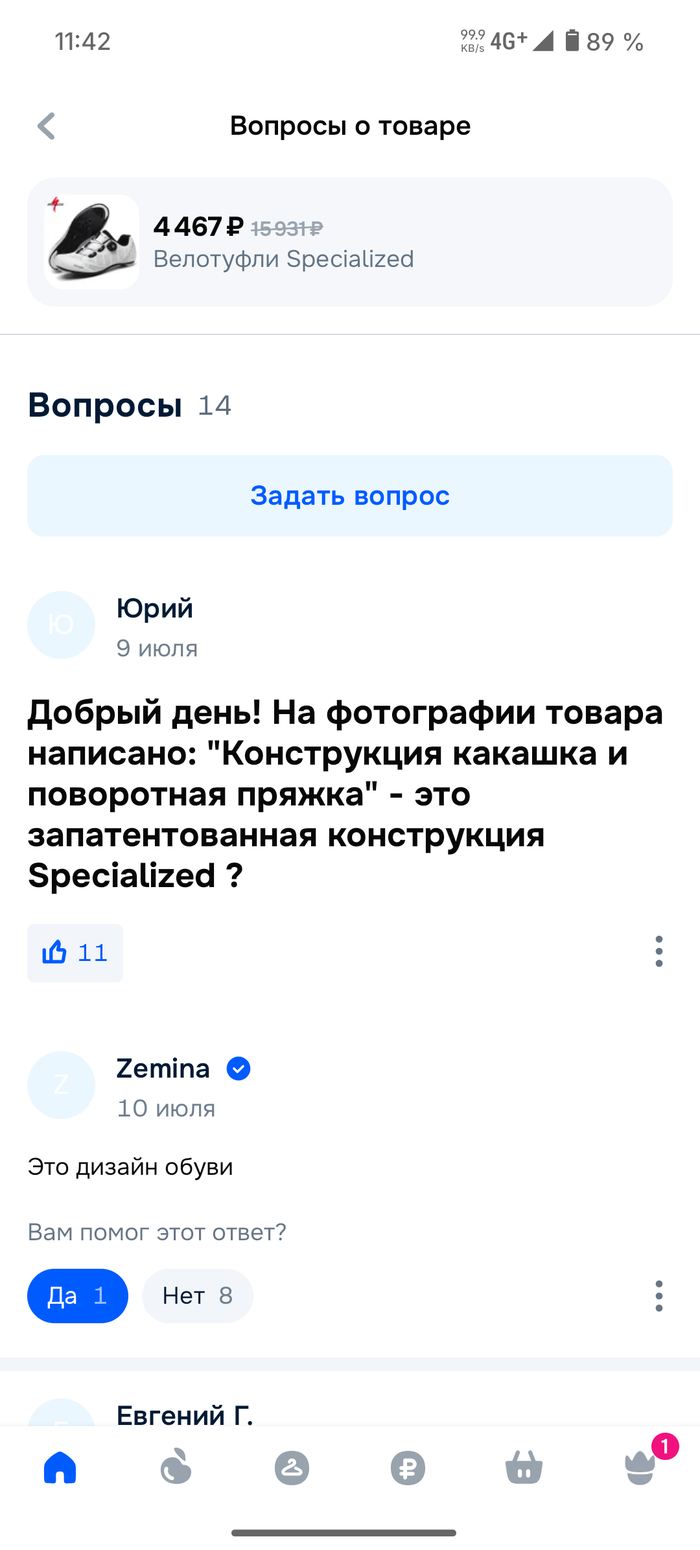
Task: Vote Нет on Zemina's answer
Action: (197, 1296)
